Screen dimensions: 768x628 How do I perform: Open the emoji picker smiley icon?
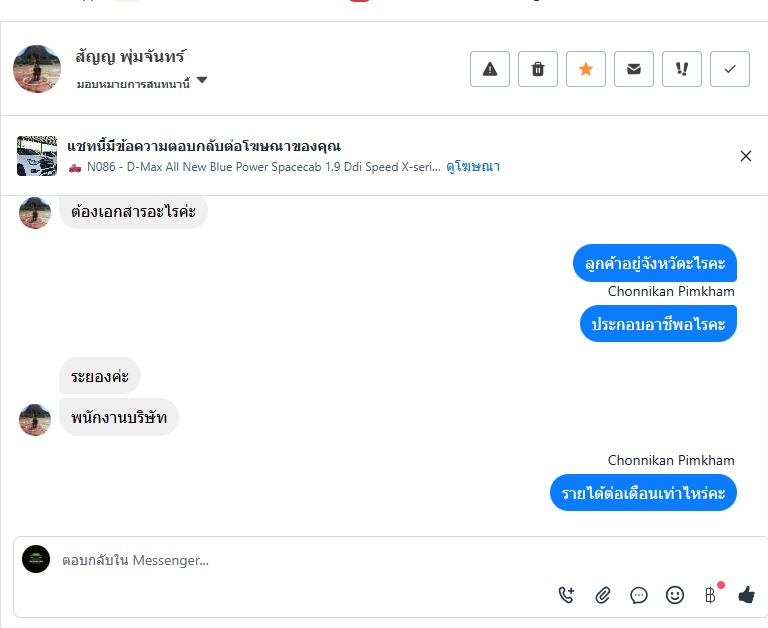tap(675, 595)
